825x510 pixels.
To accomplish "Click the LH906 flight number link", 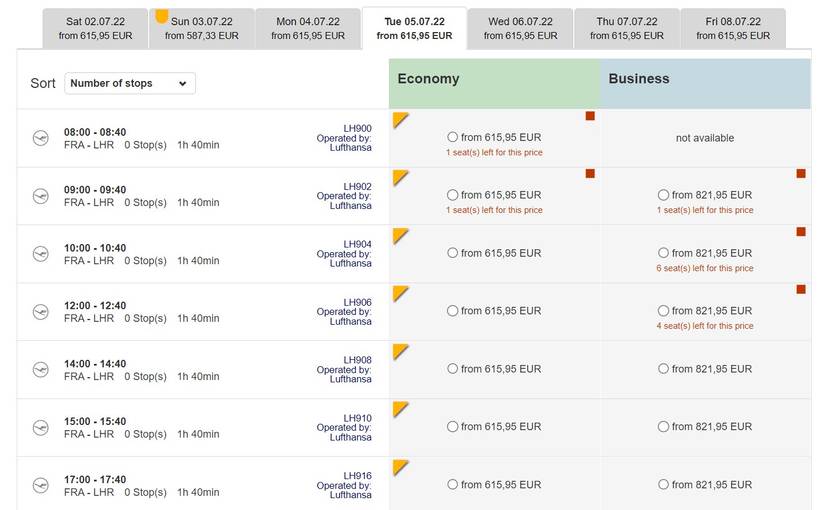I will click(357, 302).
